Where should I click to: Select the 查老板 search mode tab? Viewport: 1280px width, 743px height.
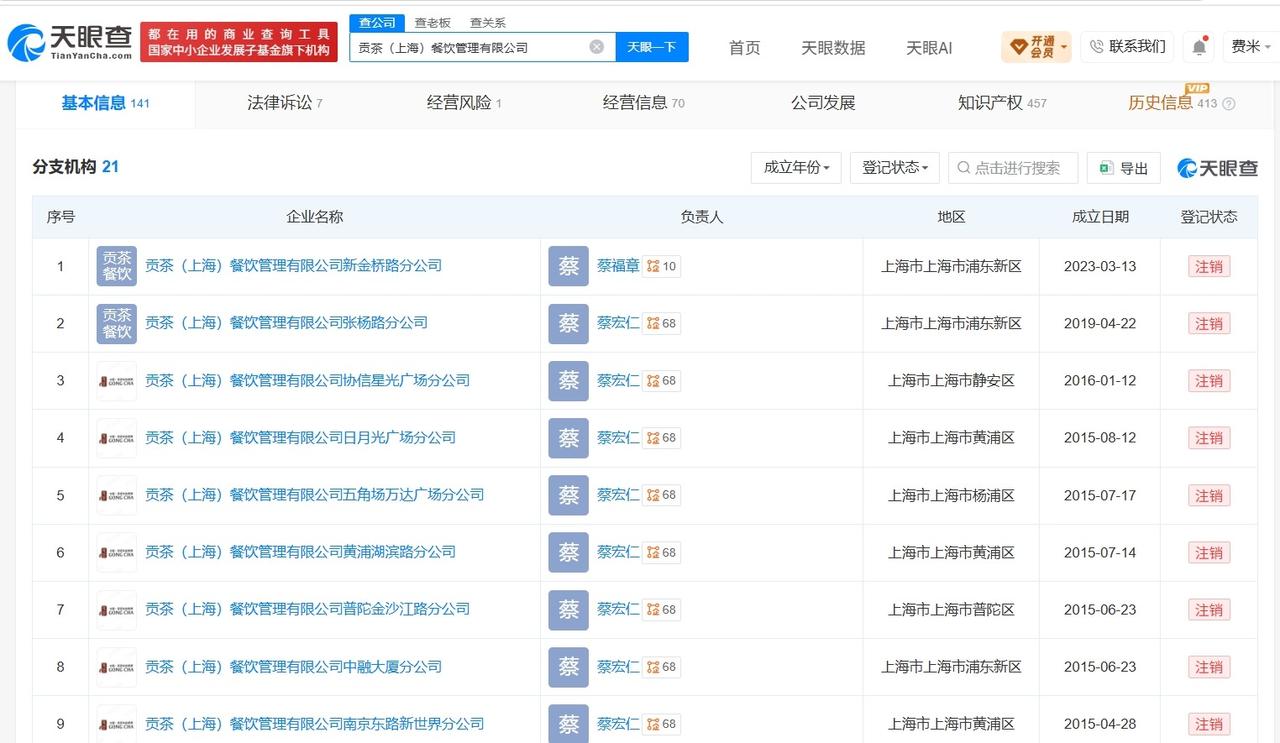tap(432, 23)
